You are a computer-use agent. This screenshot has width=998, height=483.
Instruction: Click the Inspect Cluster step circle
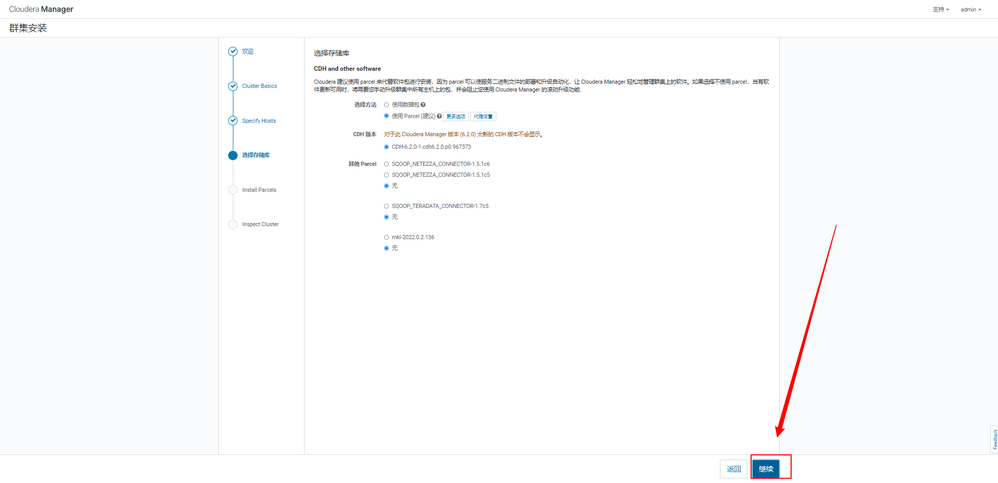pyautogui.click(x=233, y=224)
